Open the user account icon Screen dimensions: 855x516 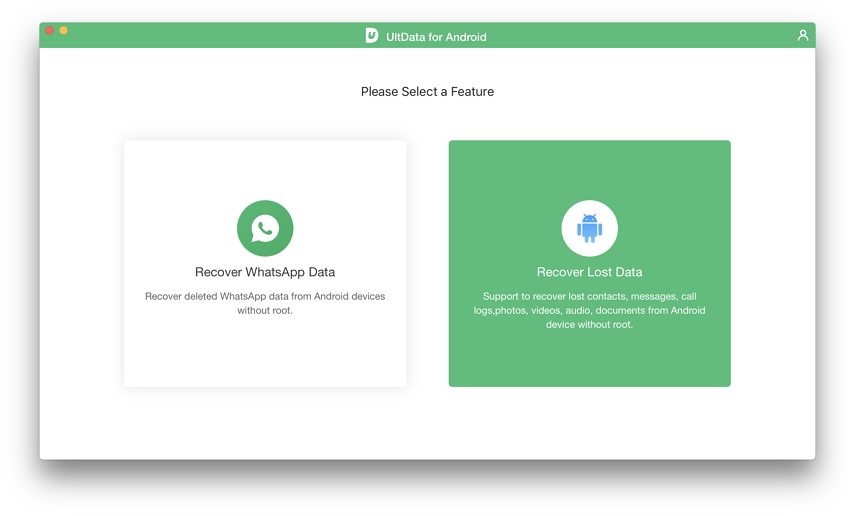[803, 35]
